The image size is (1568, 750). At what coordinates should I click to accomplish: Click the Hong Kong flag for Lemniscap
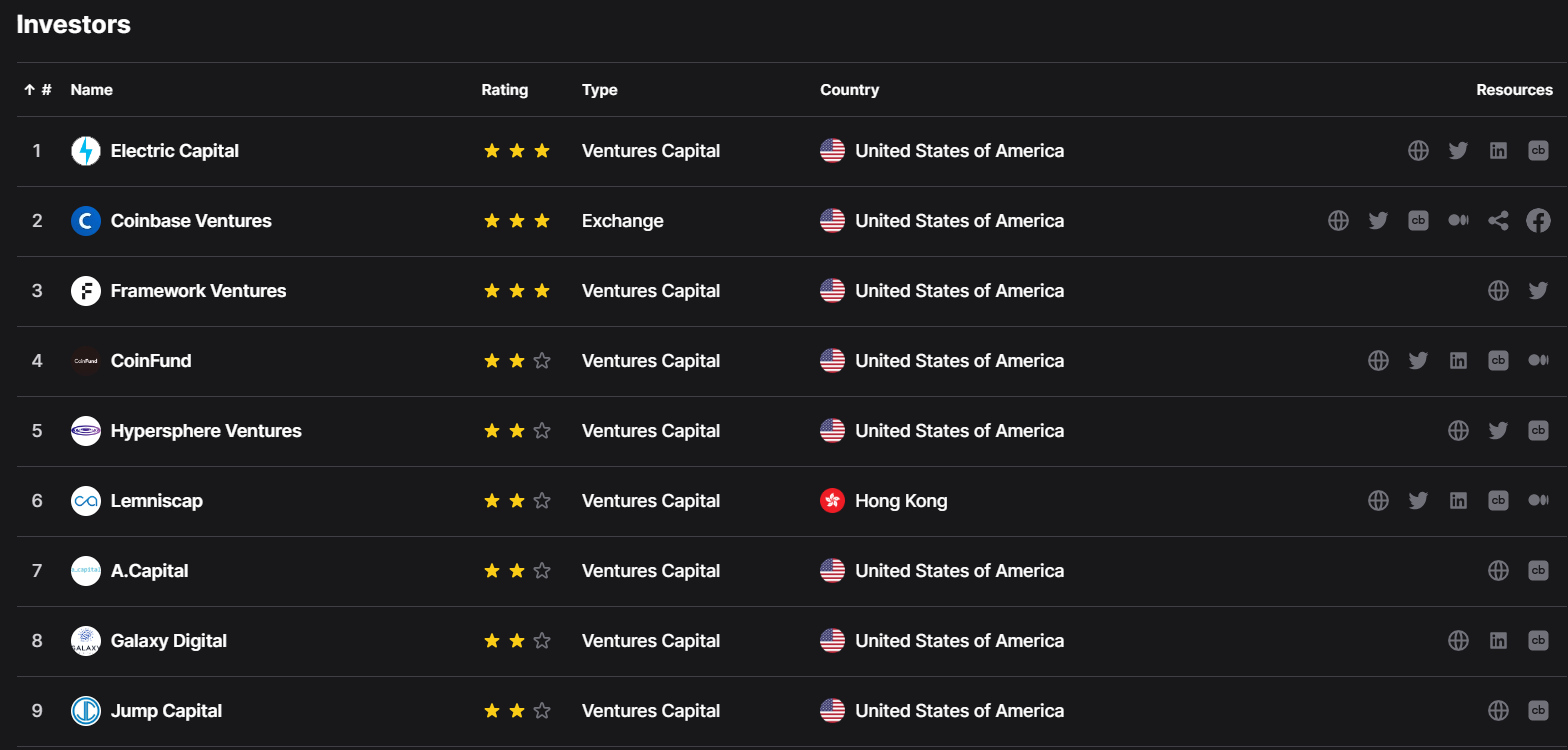[832, 501]
